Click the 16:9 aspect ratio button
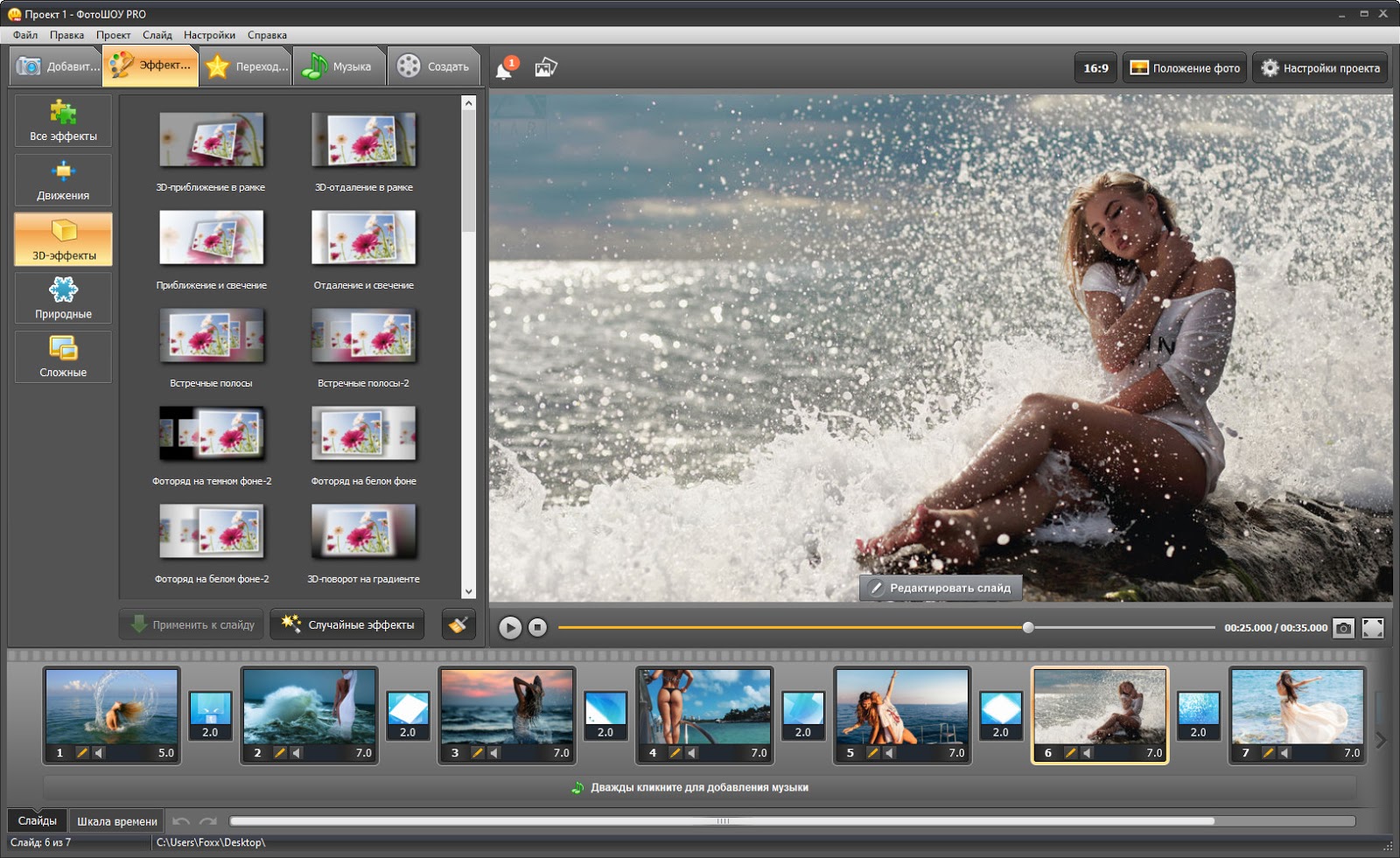1400x858 pixels. tap(1095, 68)
